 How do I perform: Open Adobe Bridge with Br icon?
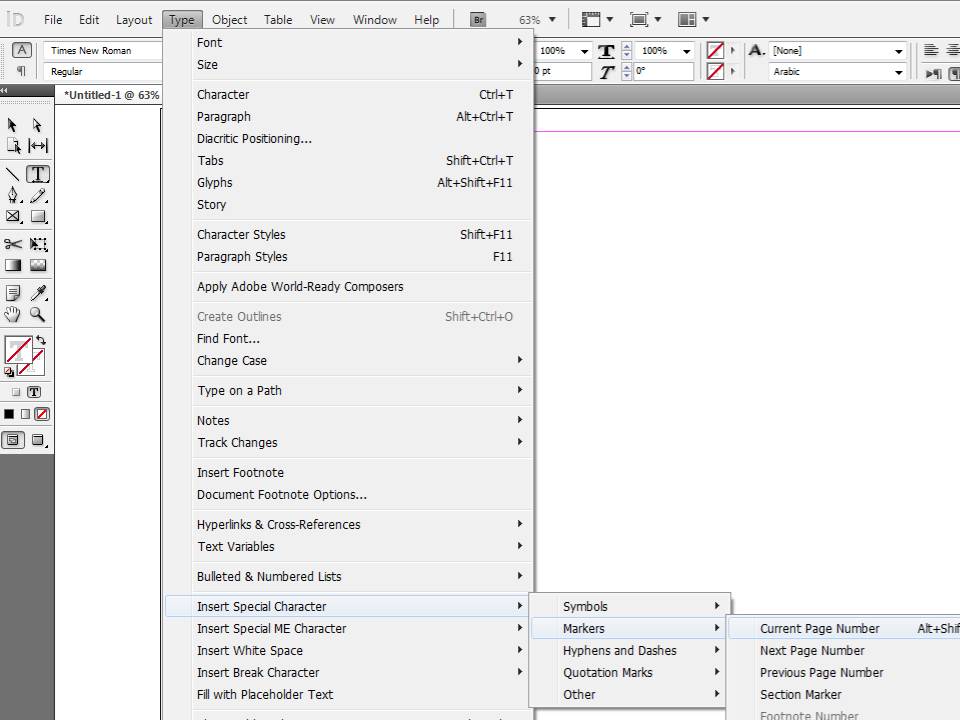478,20
